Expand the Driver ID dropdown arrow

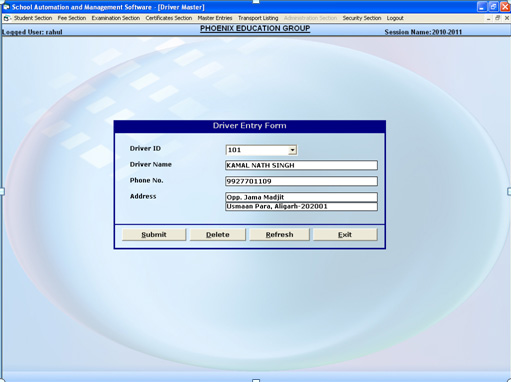click(292, 150)
